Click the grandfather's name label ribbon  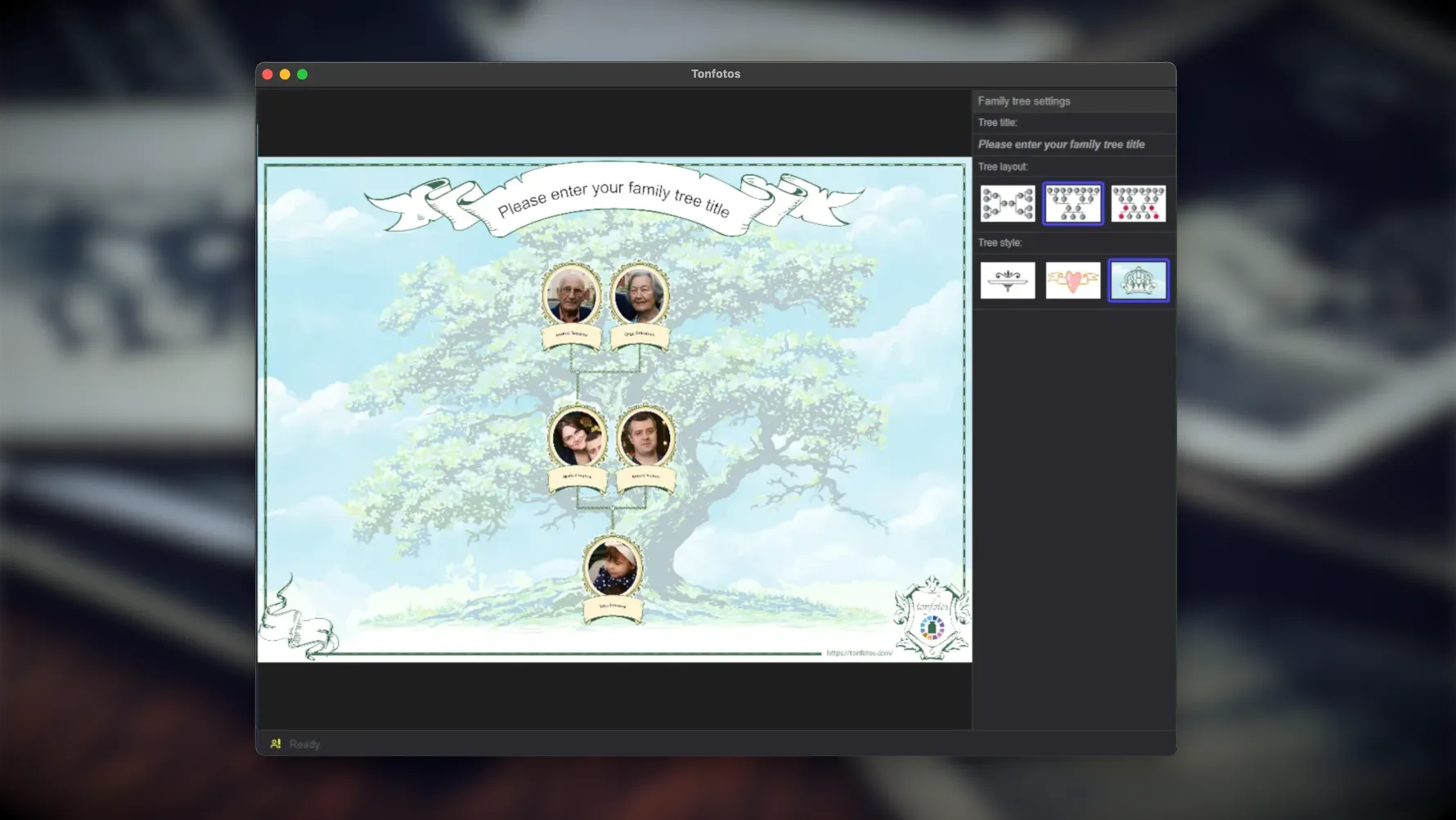571,336
